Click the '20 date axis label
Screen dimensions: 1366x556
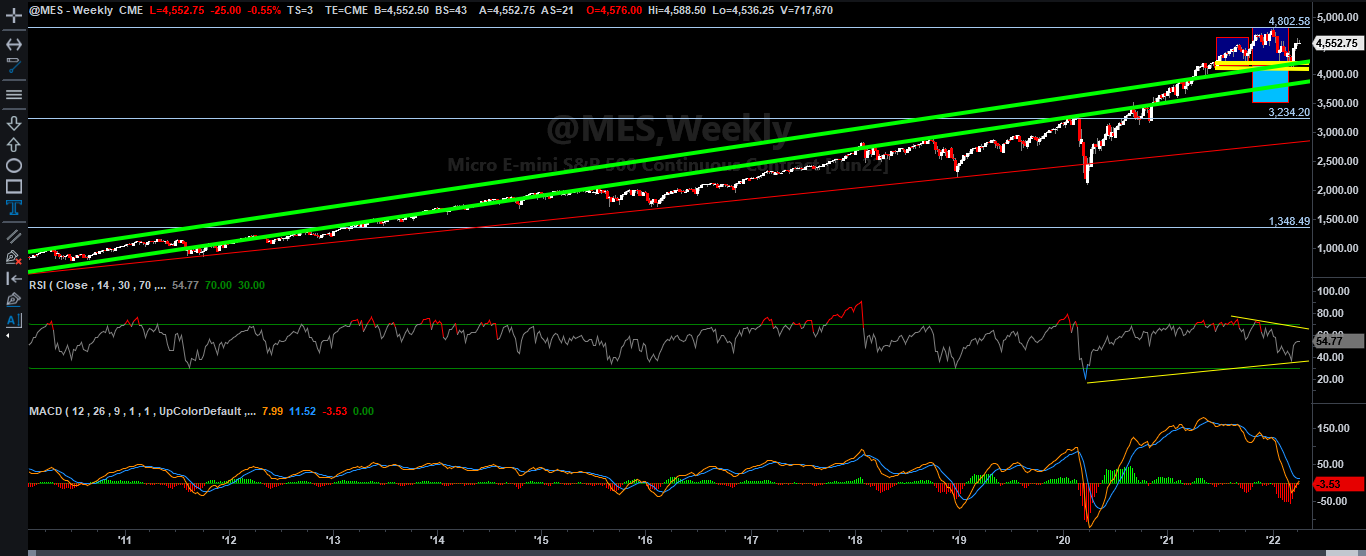point(1063,539)
